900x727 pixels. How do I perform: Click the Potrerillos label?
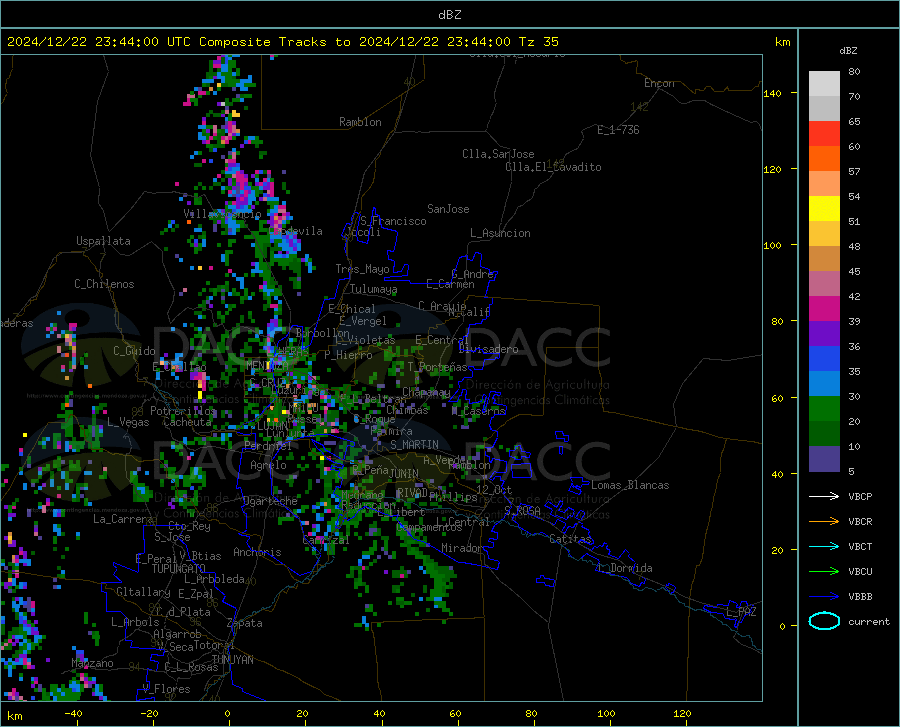183,411
